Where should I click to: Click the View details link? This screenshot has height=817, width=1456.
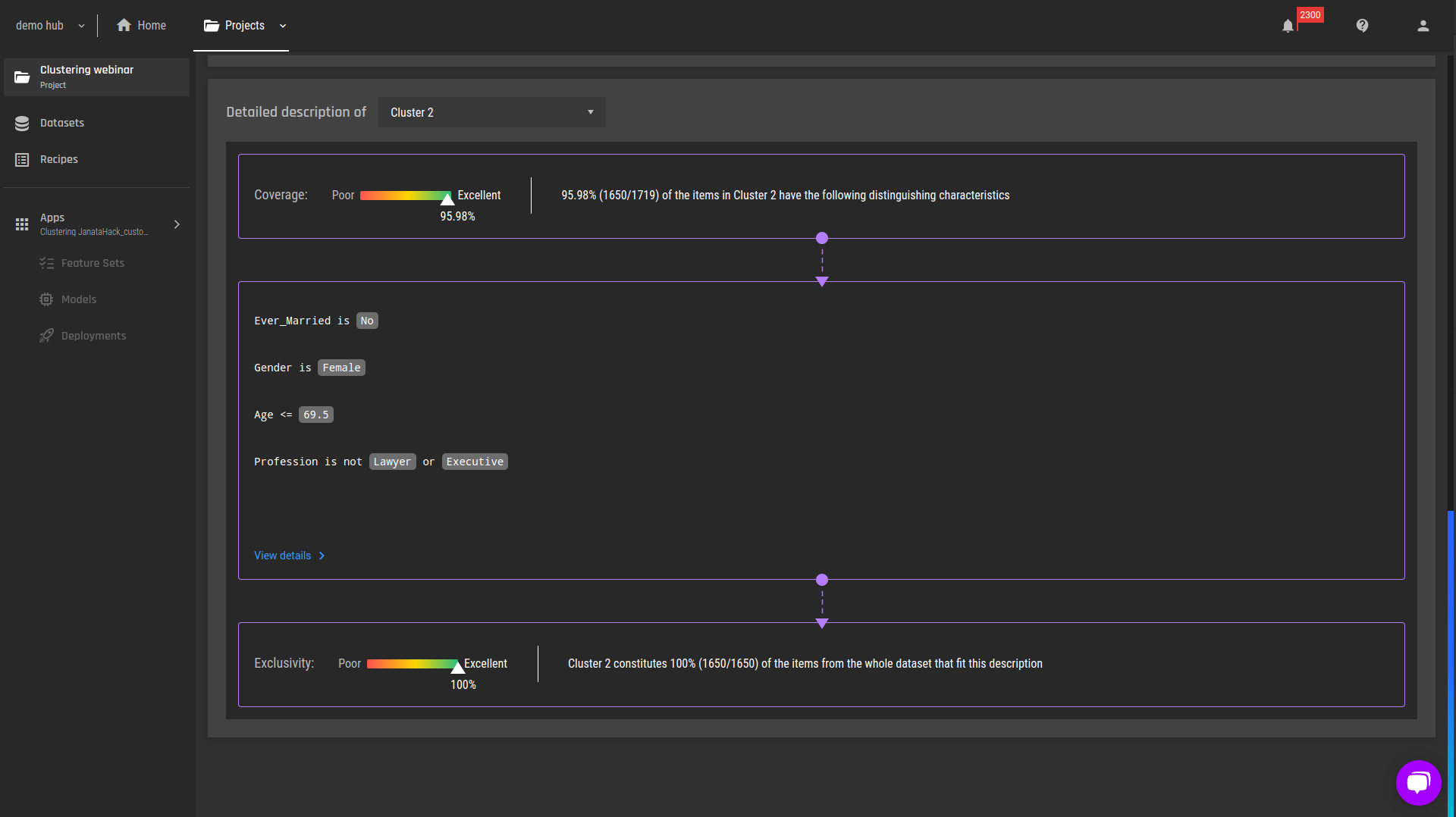click(290, 556)
